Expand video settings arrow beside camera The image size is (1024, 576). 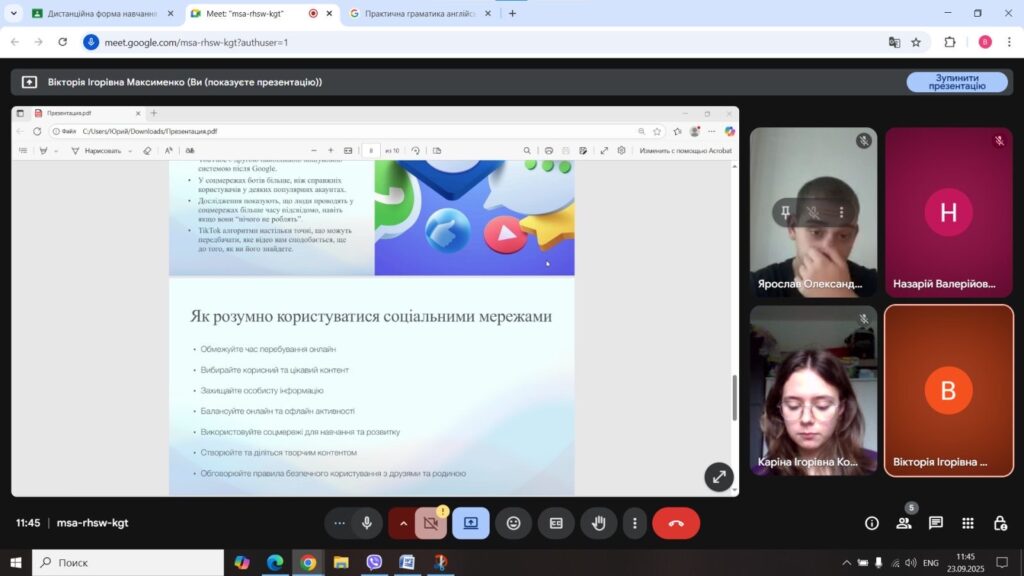click(404, 523)
